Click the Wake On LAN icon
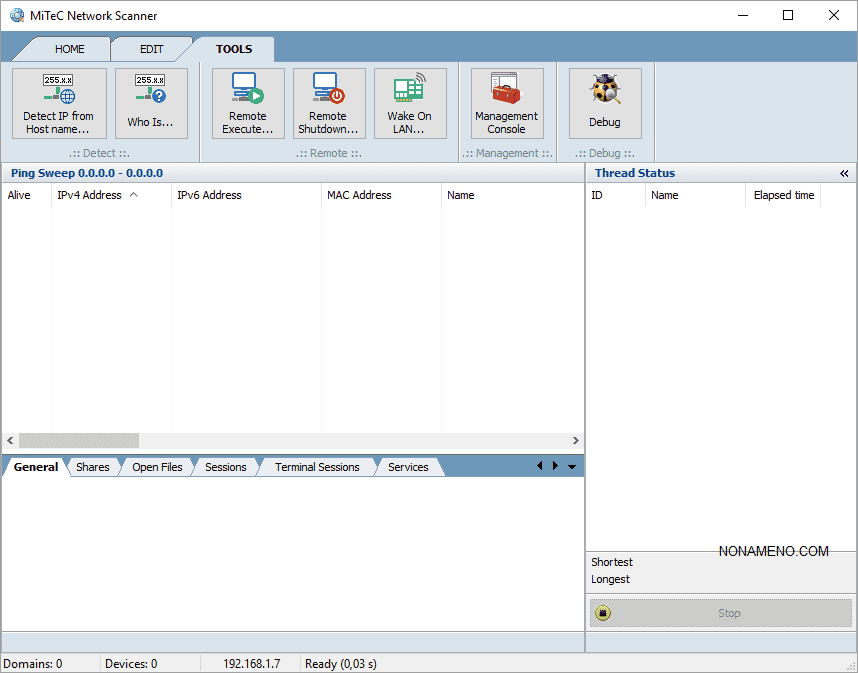Image resolution: width=858 pixels, height=673 pixels. point(409,90)
